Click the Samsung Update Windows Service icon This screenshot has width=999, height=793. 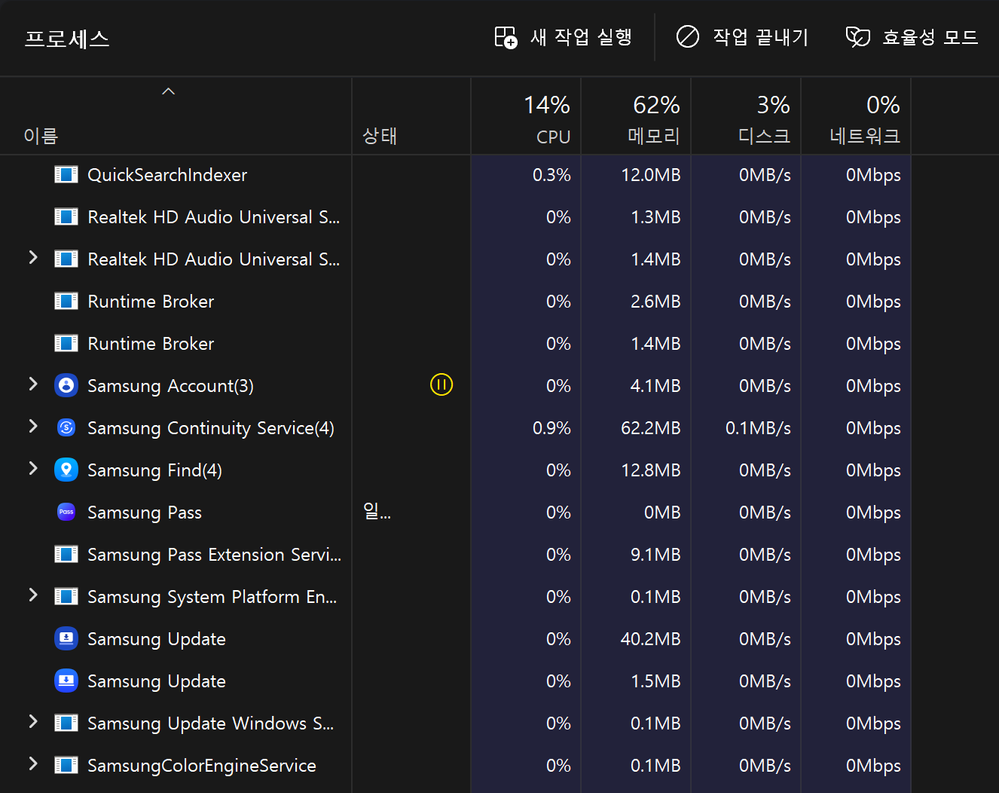pyautogui.click(x=66, y=723)
